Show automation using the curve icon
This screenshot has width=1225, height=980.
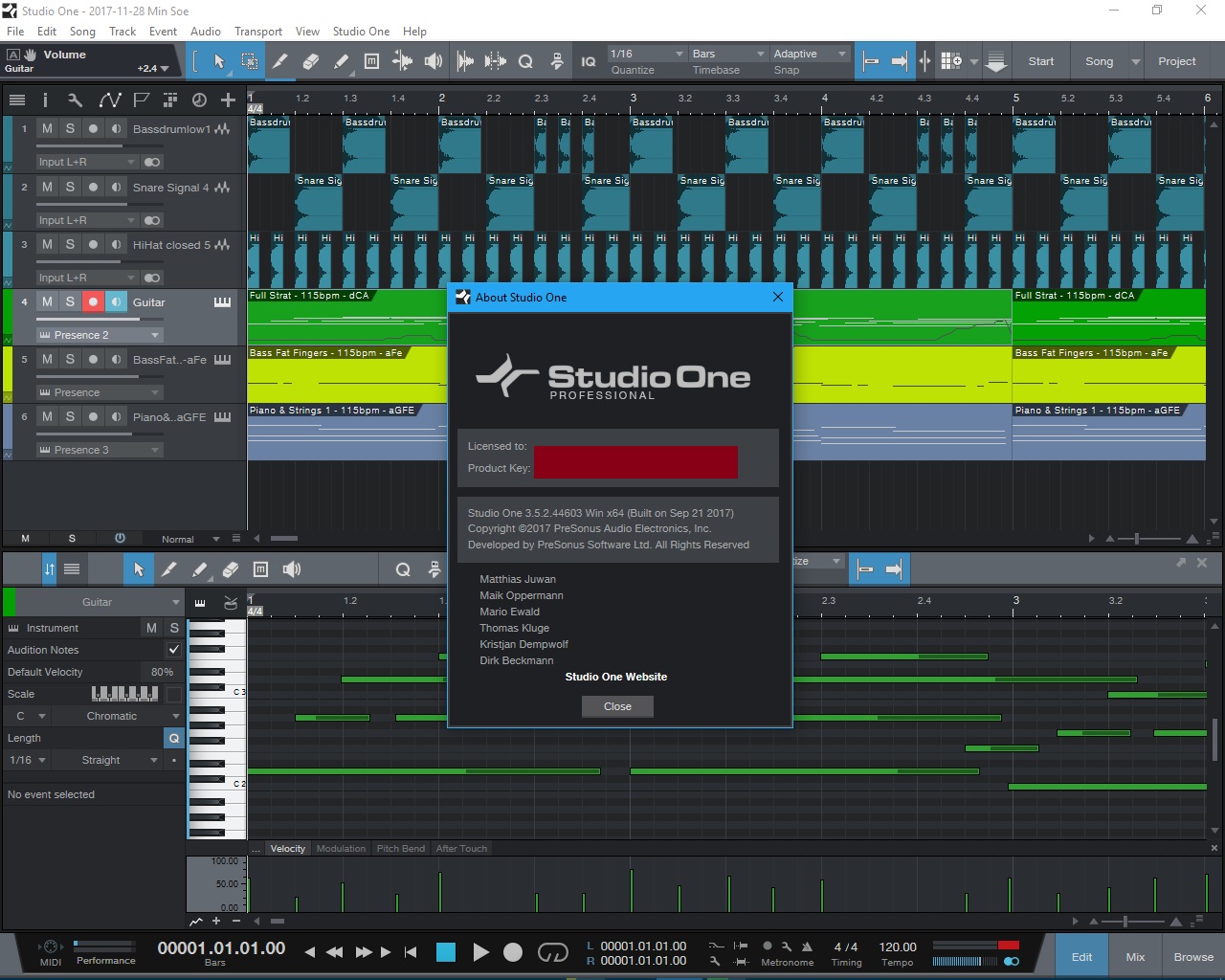click(109, 100)
